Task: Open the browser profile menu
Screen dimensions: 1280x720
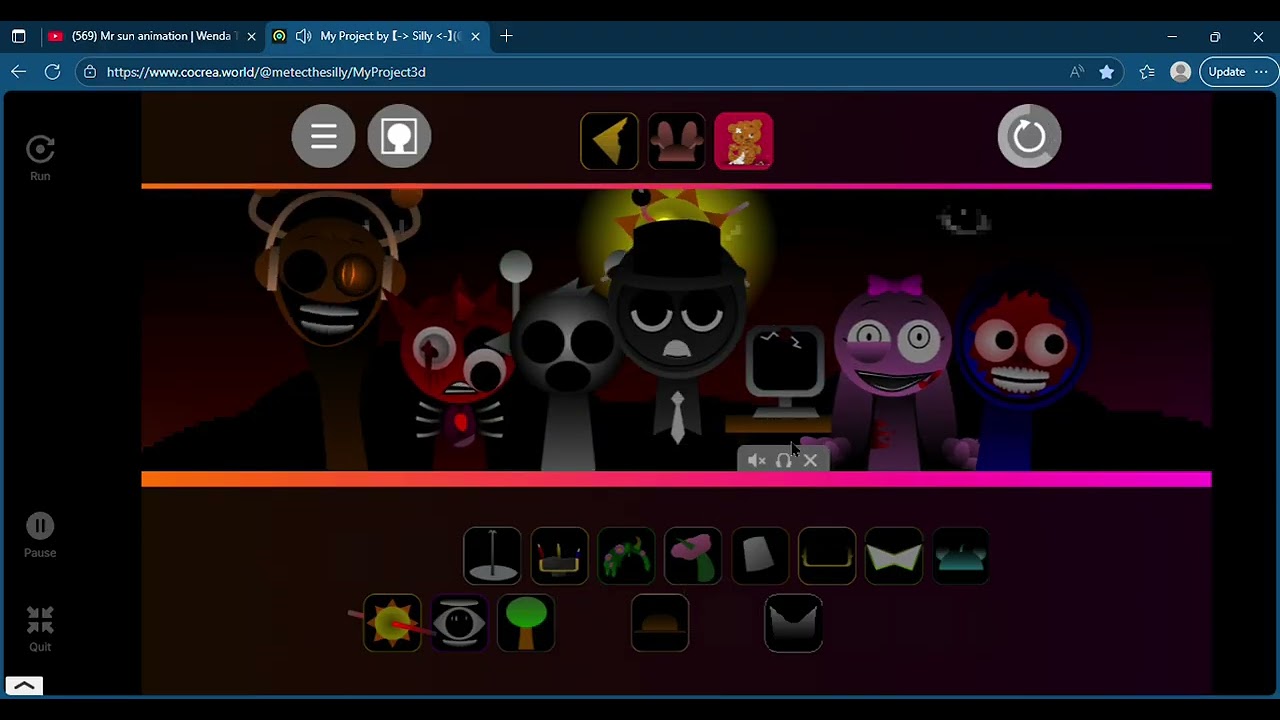Action: pos(1181,72)
